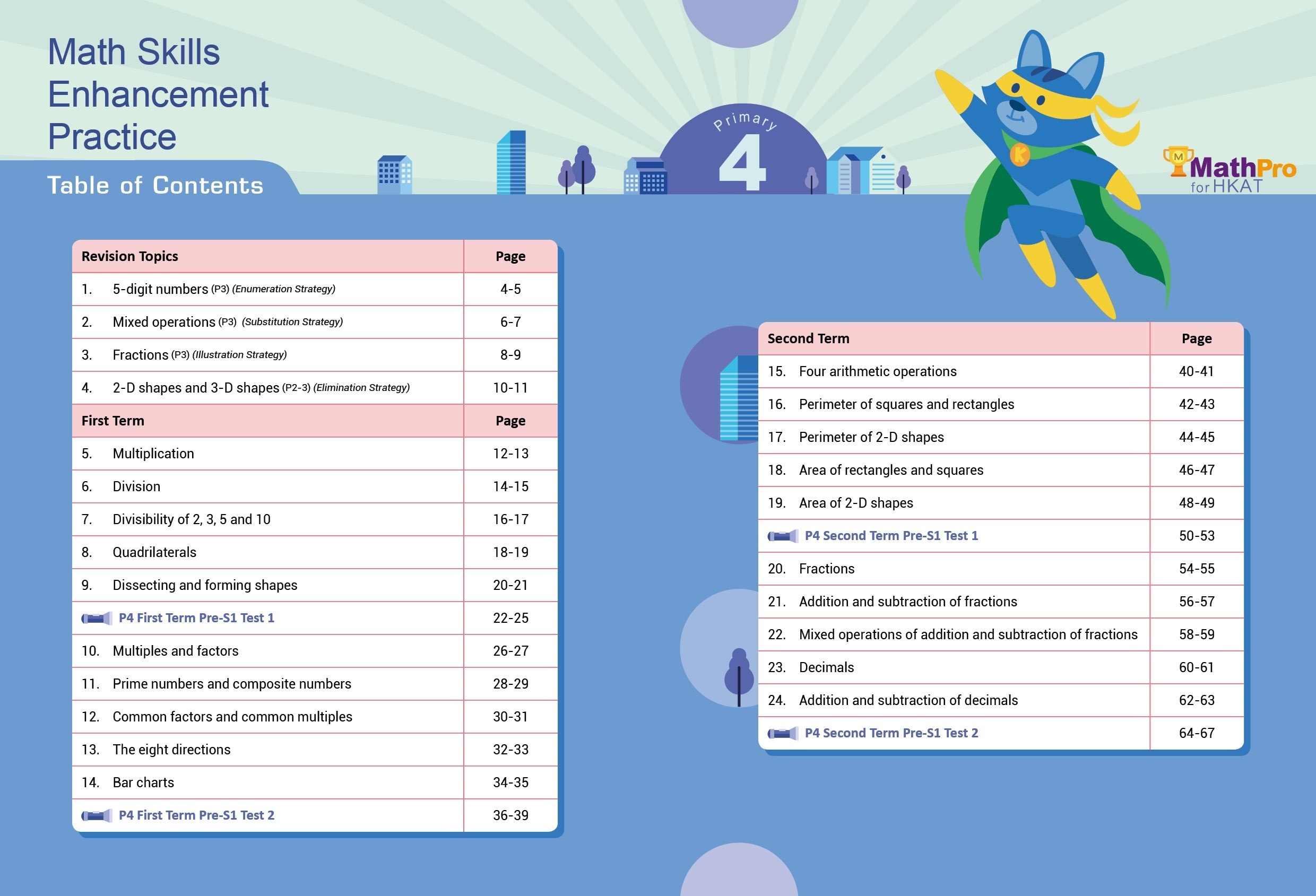The width and height of the screenshot is (1316, 896).
Task: Click the trophy icon in MathPro logo
Action: 1178,161
